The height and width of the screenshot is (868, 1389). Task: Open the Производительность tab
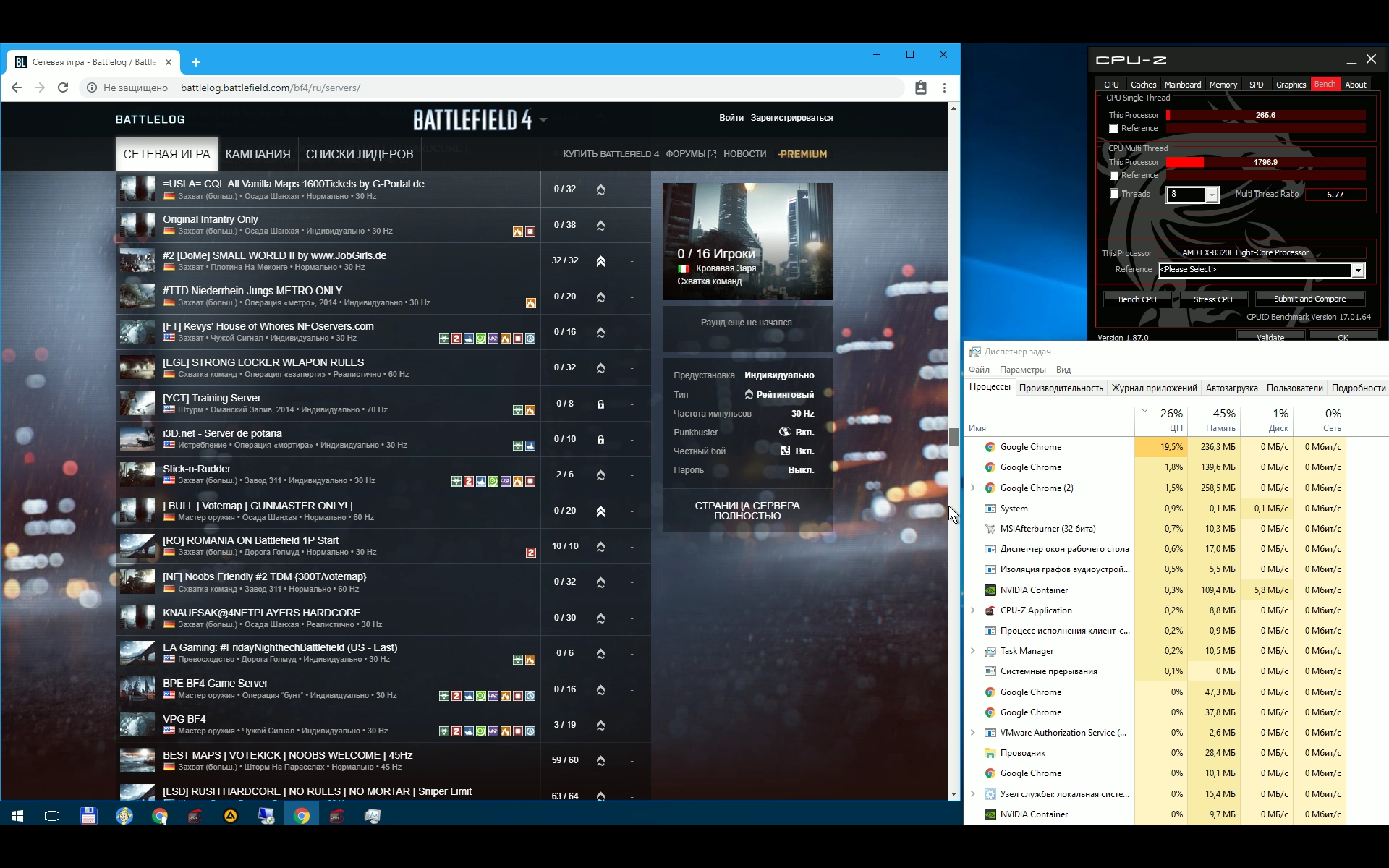pos(1061,388)
